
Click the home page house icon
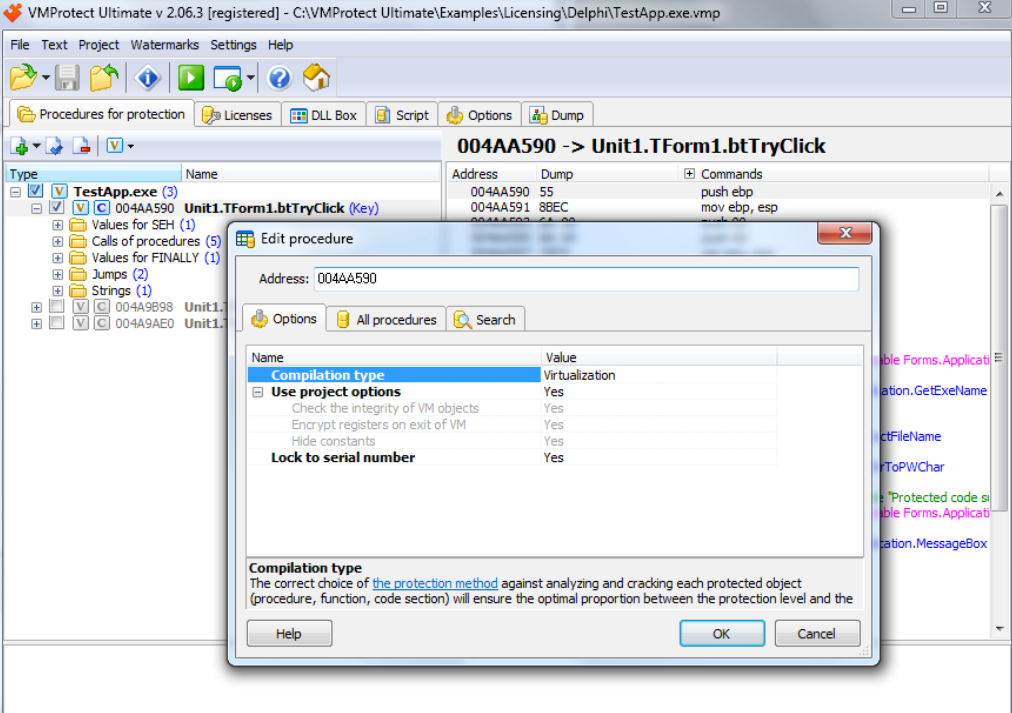(x=316, y=78)
